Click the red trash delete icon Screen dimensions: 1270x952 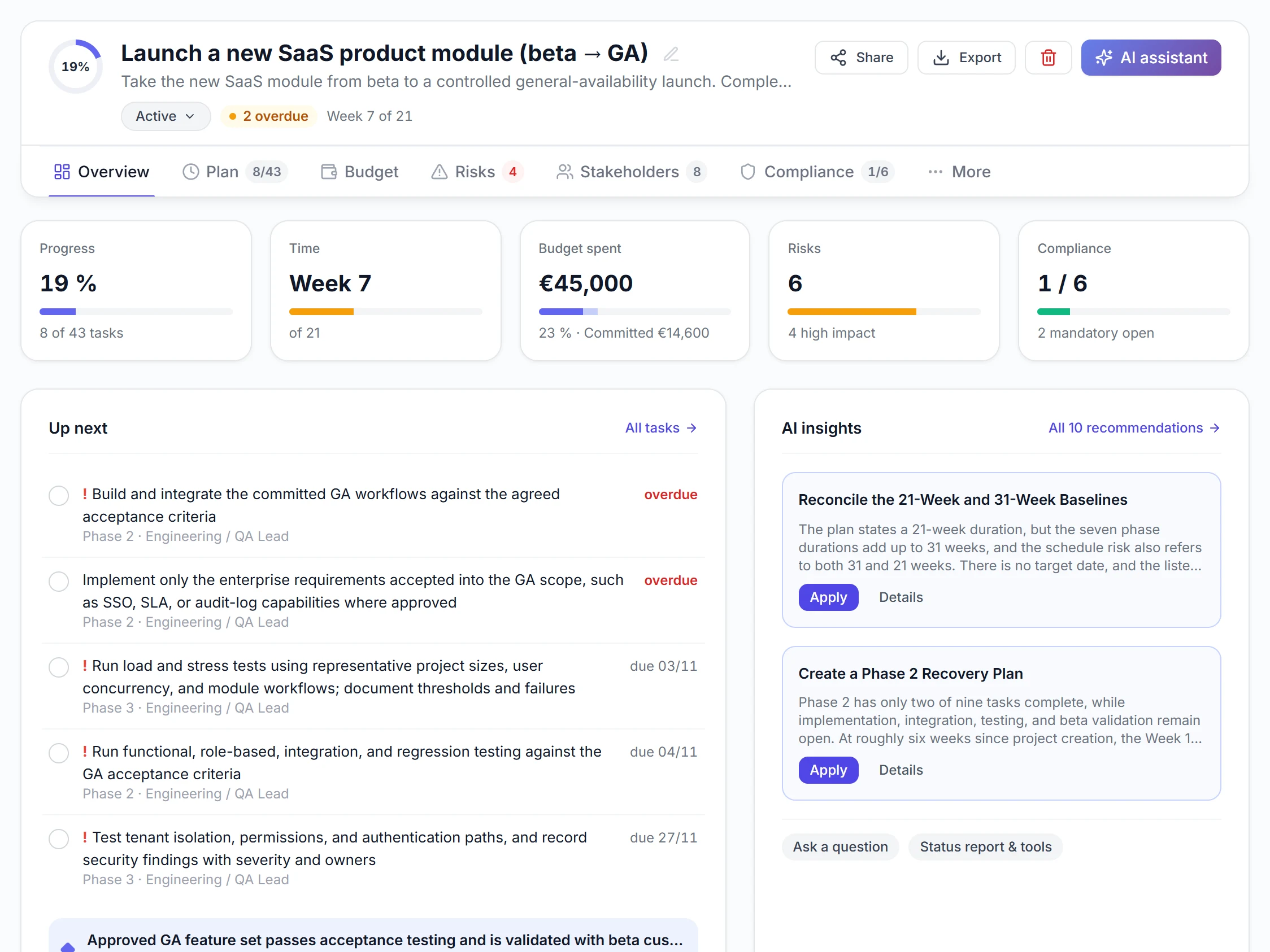1048,58
